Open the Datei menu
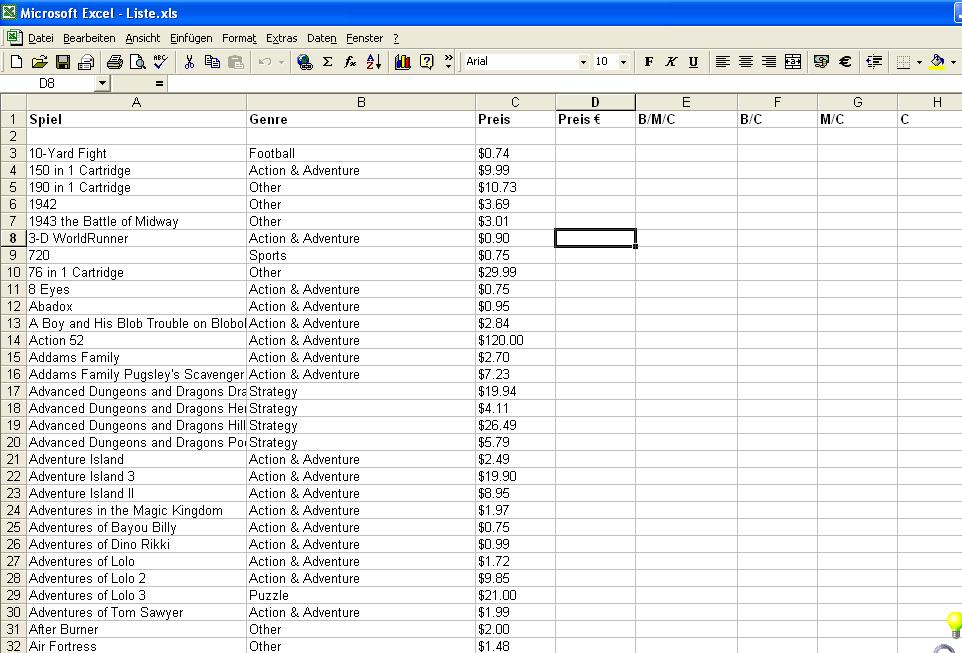The height and width of the screenshot is (653, 962). [40, 38]
